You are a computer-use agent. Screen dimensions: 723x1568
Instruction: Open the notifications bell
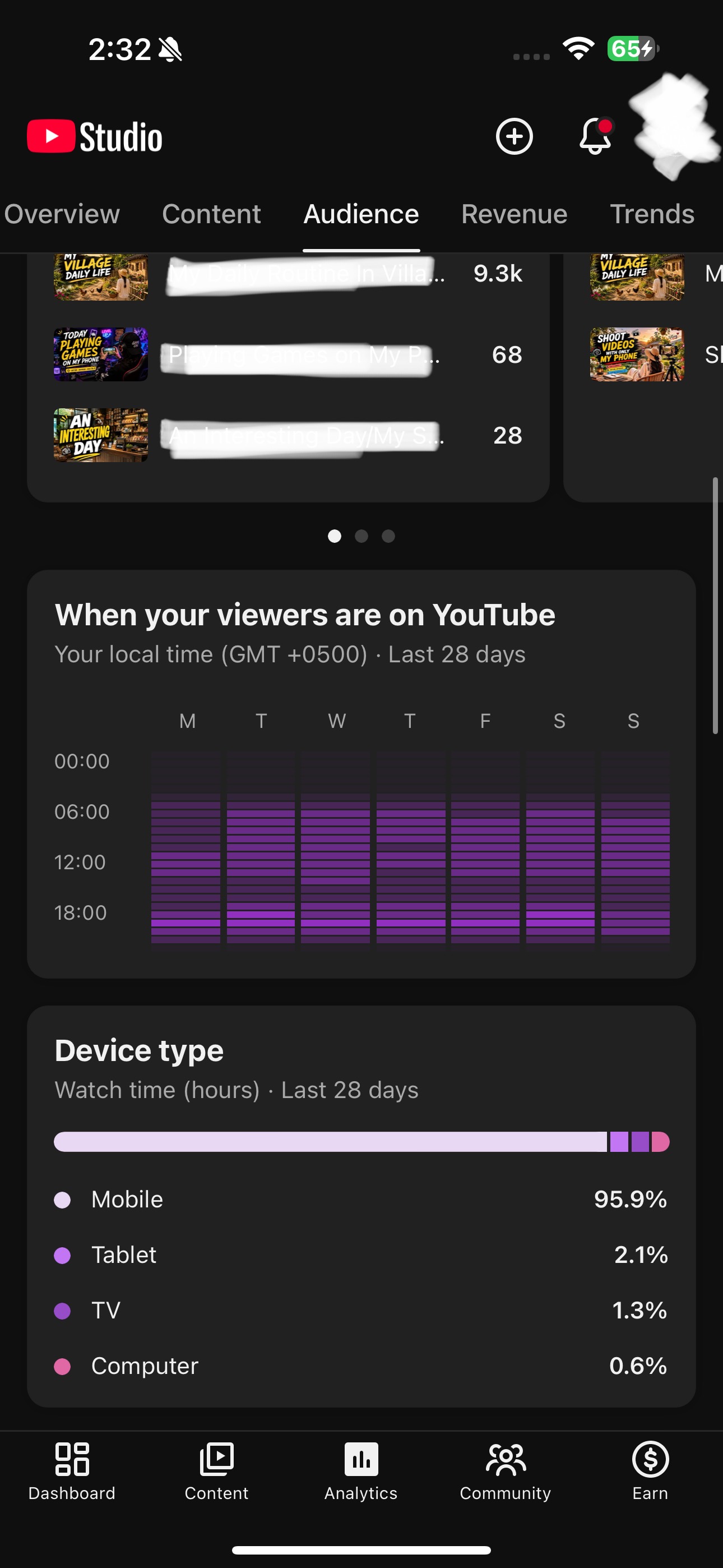[x=595, y=136]
